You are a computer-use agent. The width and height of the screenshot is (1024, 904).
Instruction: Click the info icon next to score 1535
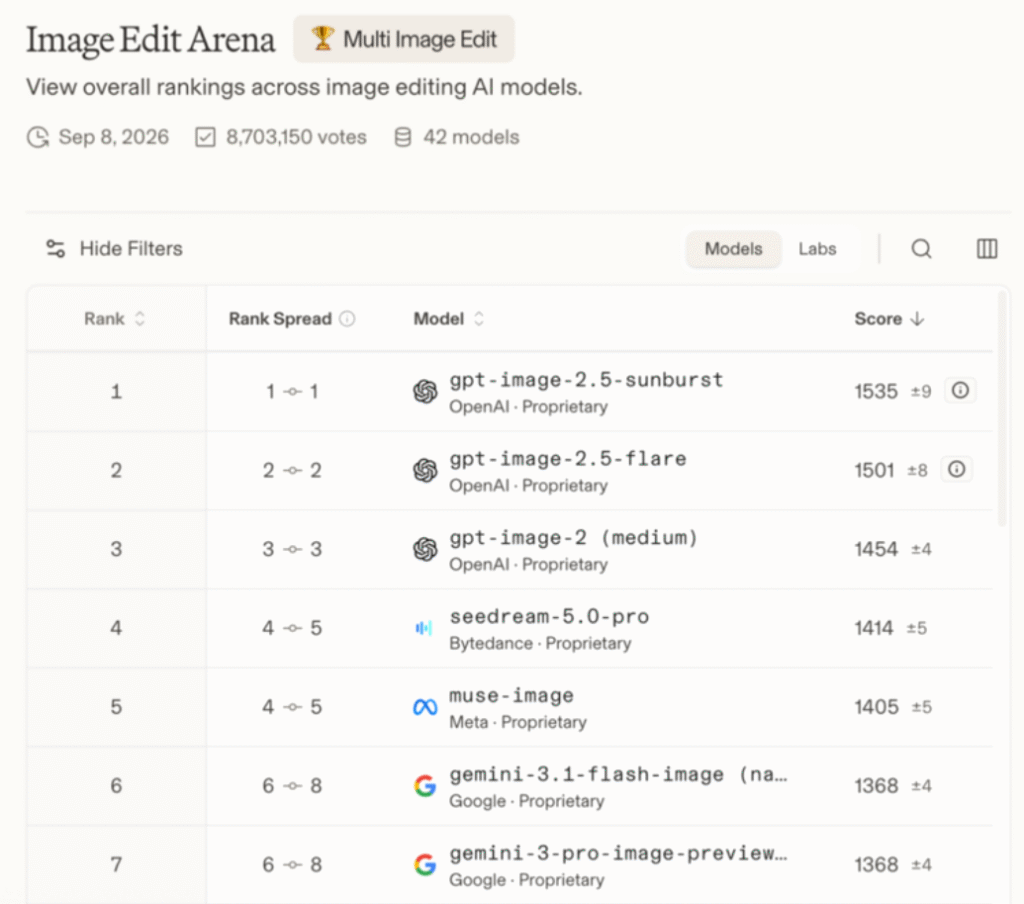click(x=960, y=391)
